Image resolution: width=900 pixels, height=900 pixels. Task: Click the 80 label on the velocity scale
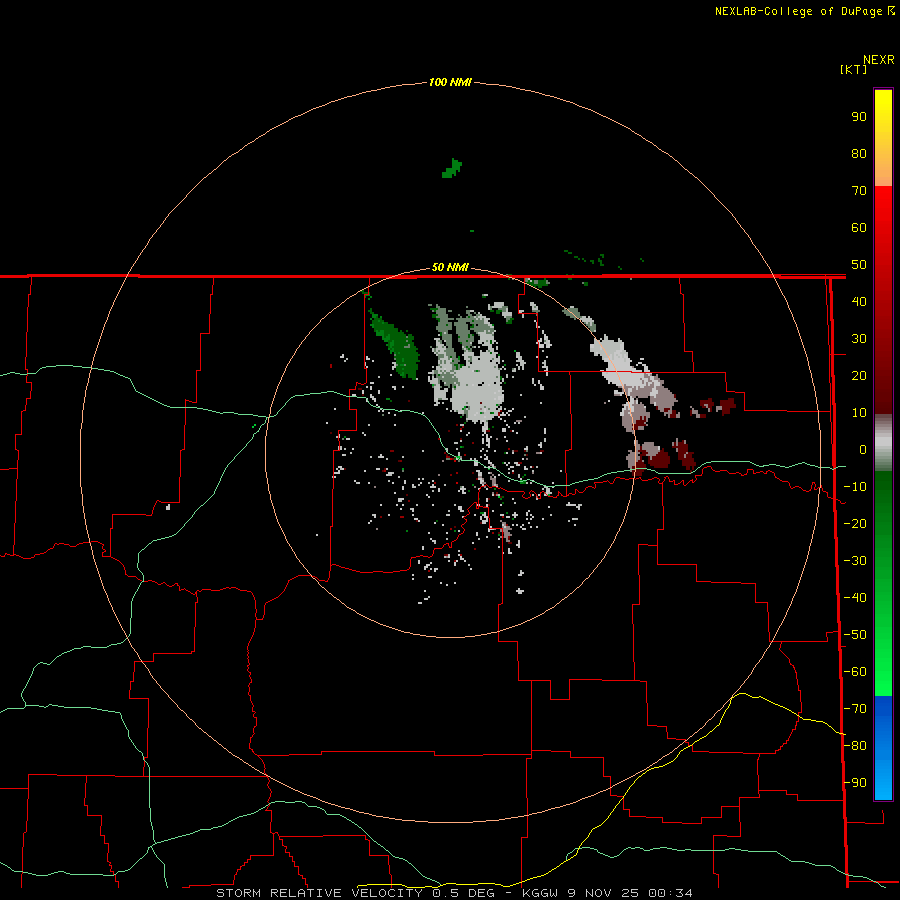pyautogui.click(x=859, y=153)
